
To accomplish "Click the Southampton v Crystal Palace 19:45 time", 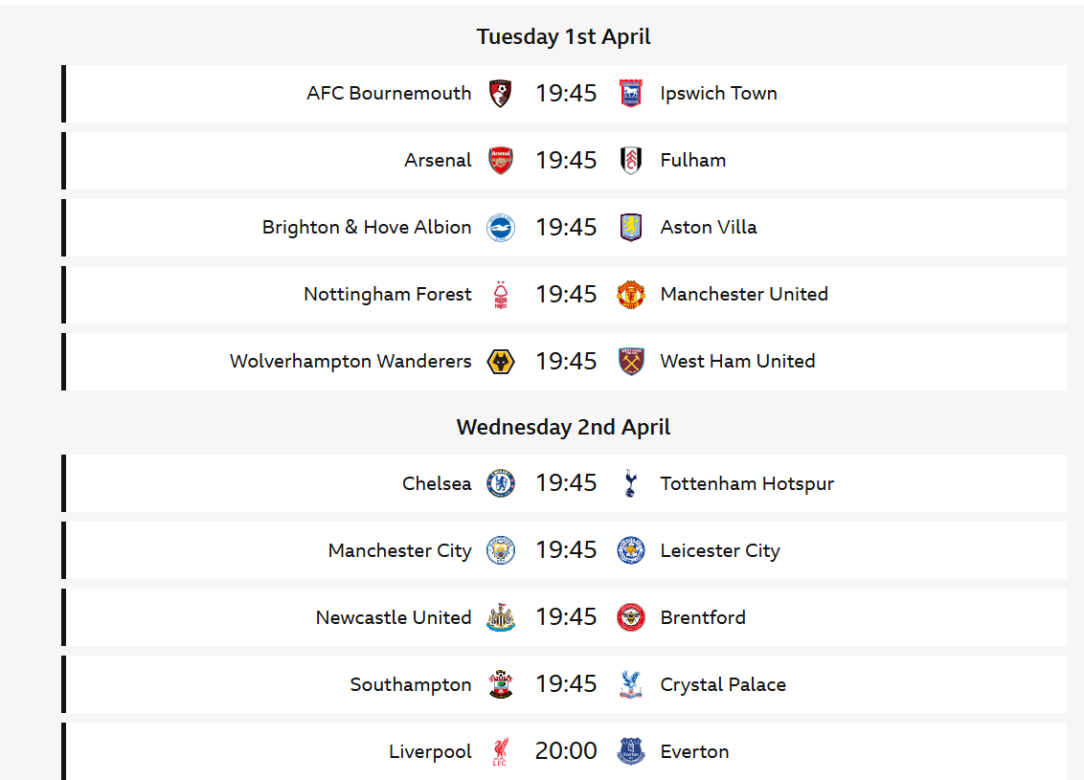I will coord(566,684).
